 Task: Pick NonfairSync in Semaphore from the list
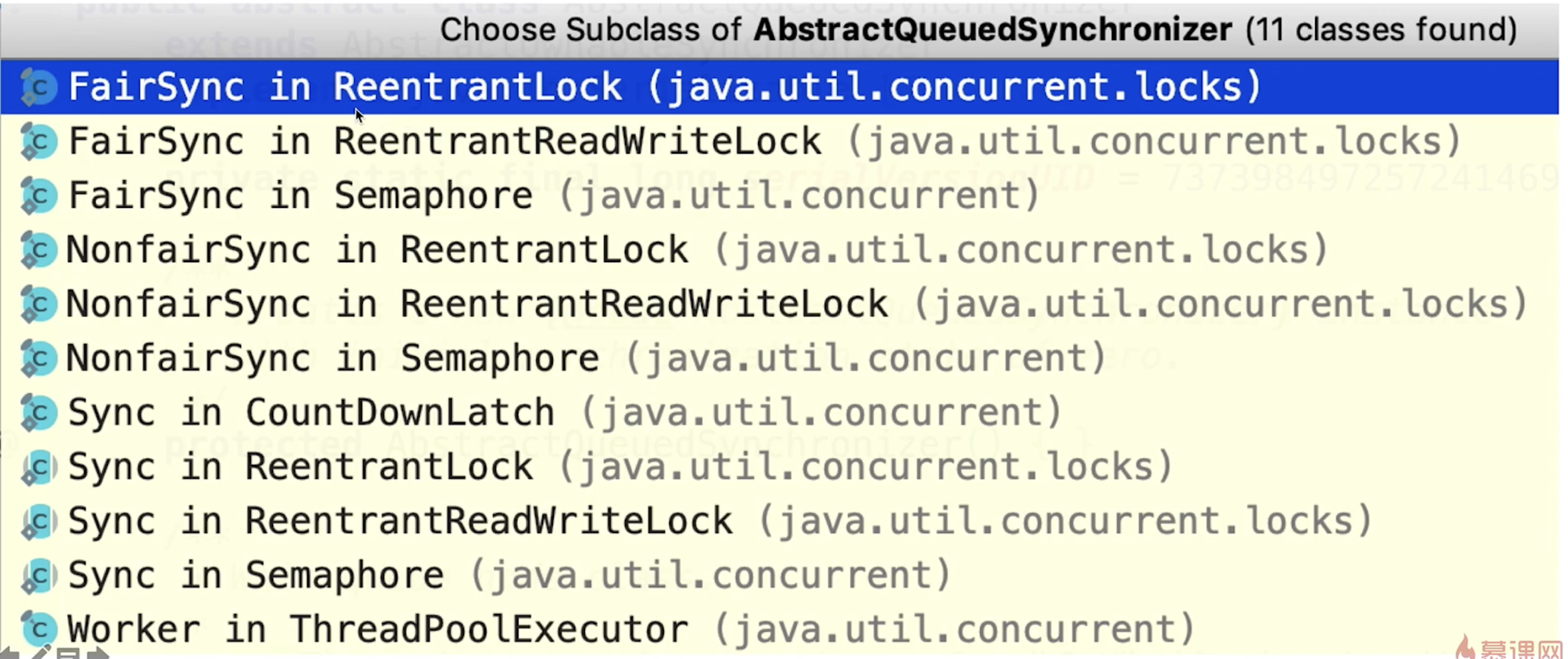coord(780,358)
